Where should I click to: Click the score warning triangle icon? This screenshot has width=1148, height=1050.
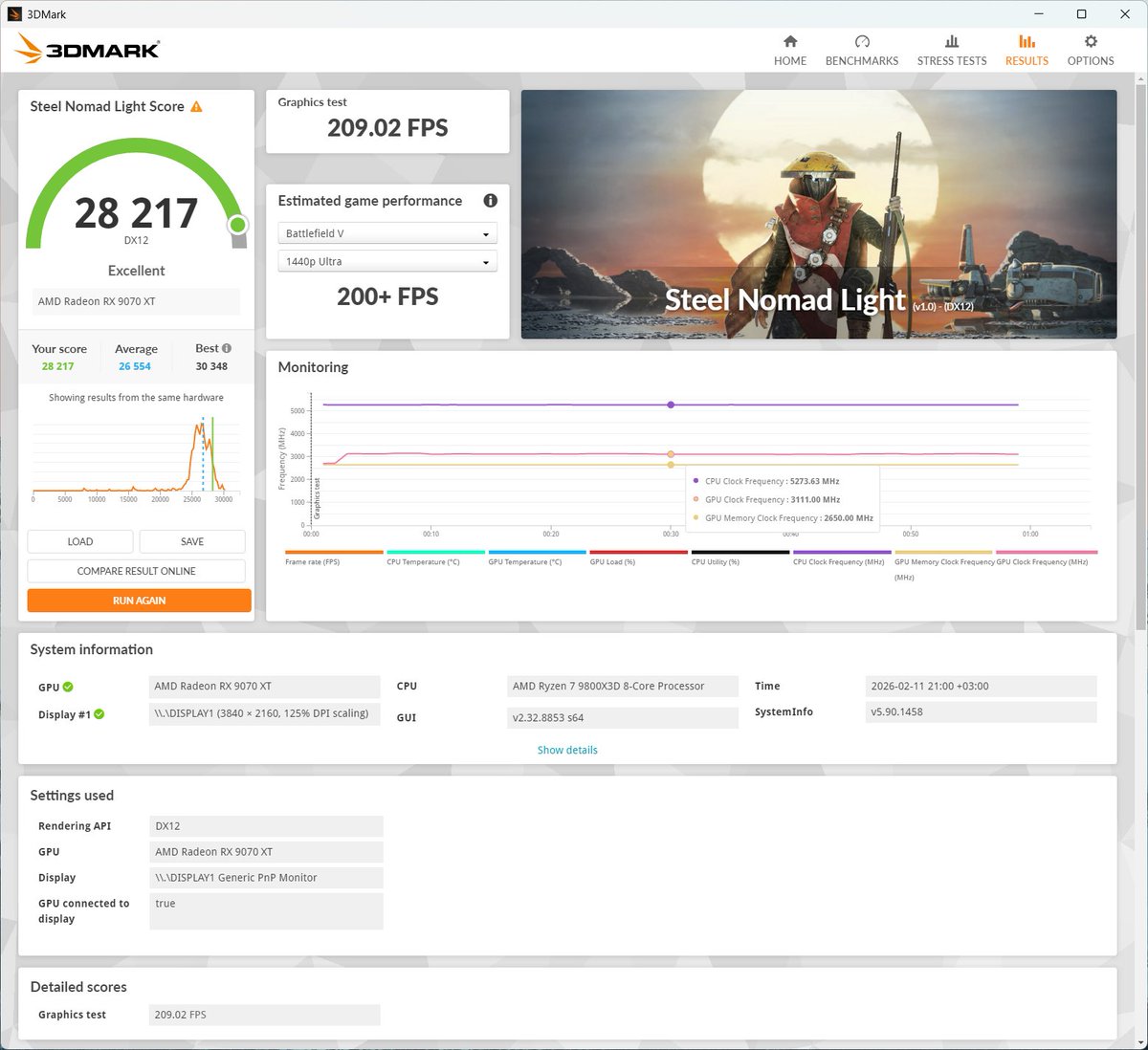click(x=196, y=107)
